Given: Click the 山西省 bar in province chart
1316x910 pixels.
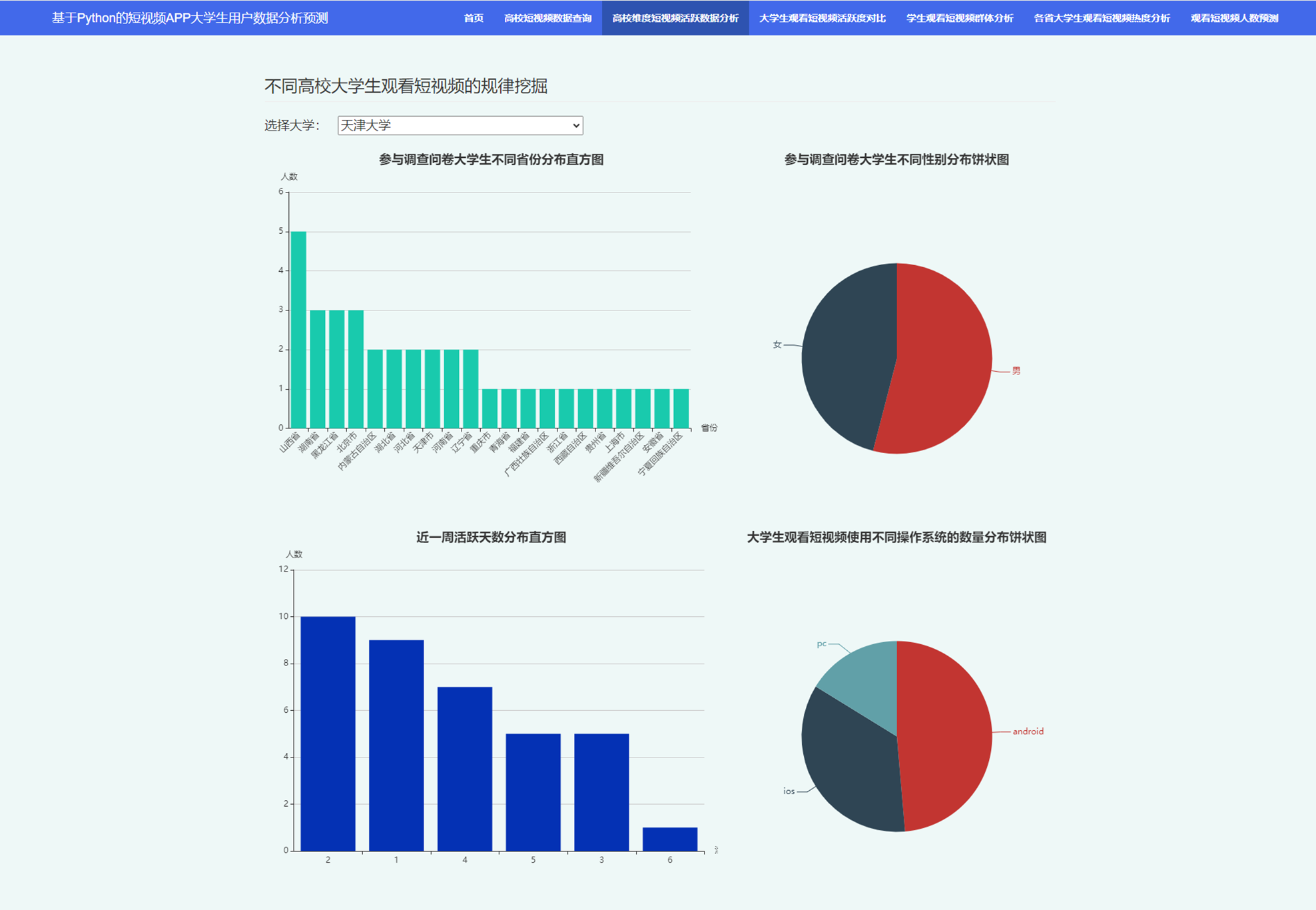Looking at the screenshot, I should coord(298,330).
